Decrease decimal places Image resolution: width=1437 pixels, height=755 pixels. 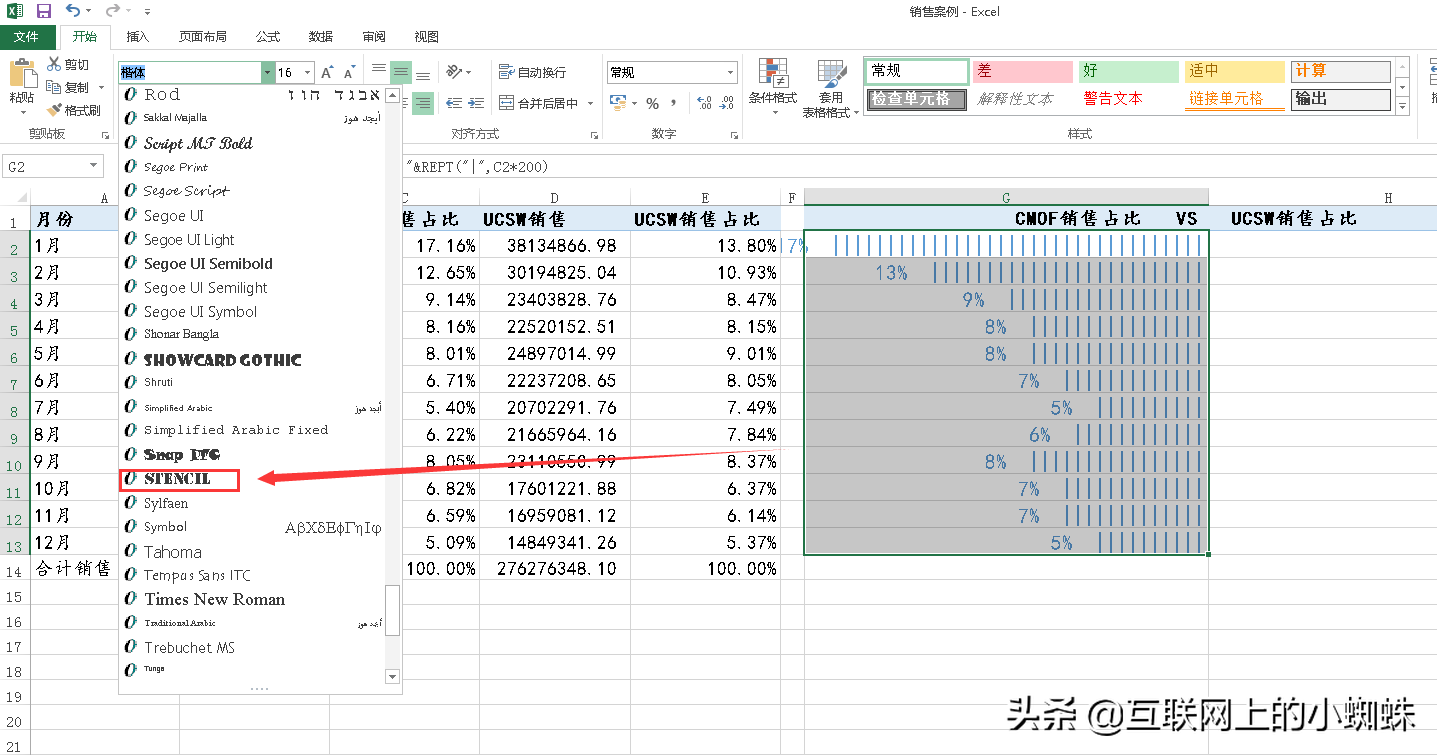726,103
